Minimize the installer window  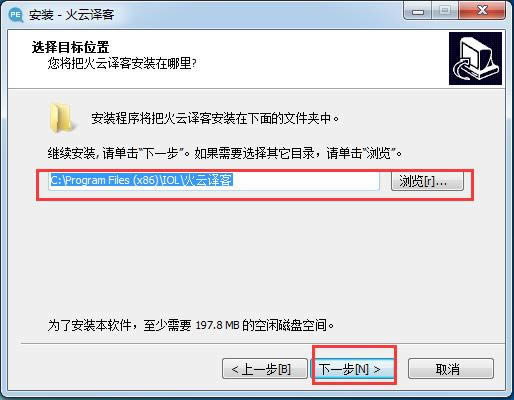point(418,12)
